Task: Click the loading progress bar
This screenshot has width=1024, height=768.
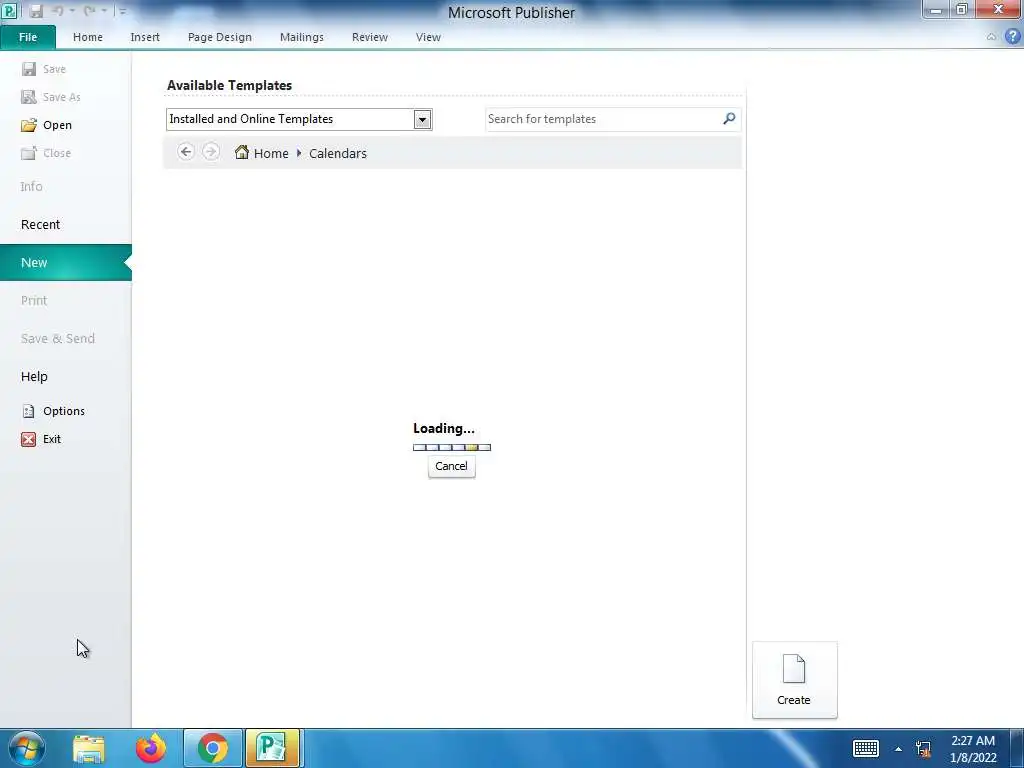Action: pos(452,447)
